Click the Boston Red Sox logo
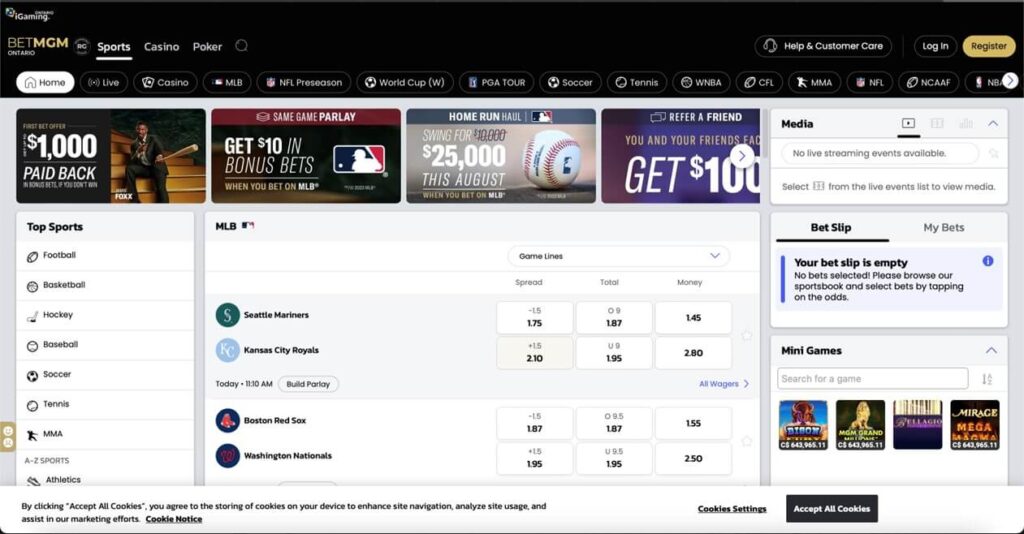The height and width of the screenshot is (534, 1024). click(x=227, y=421)
